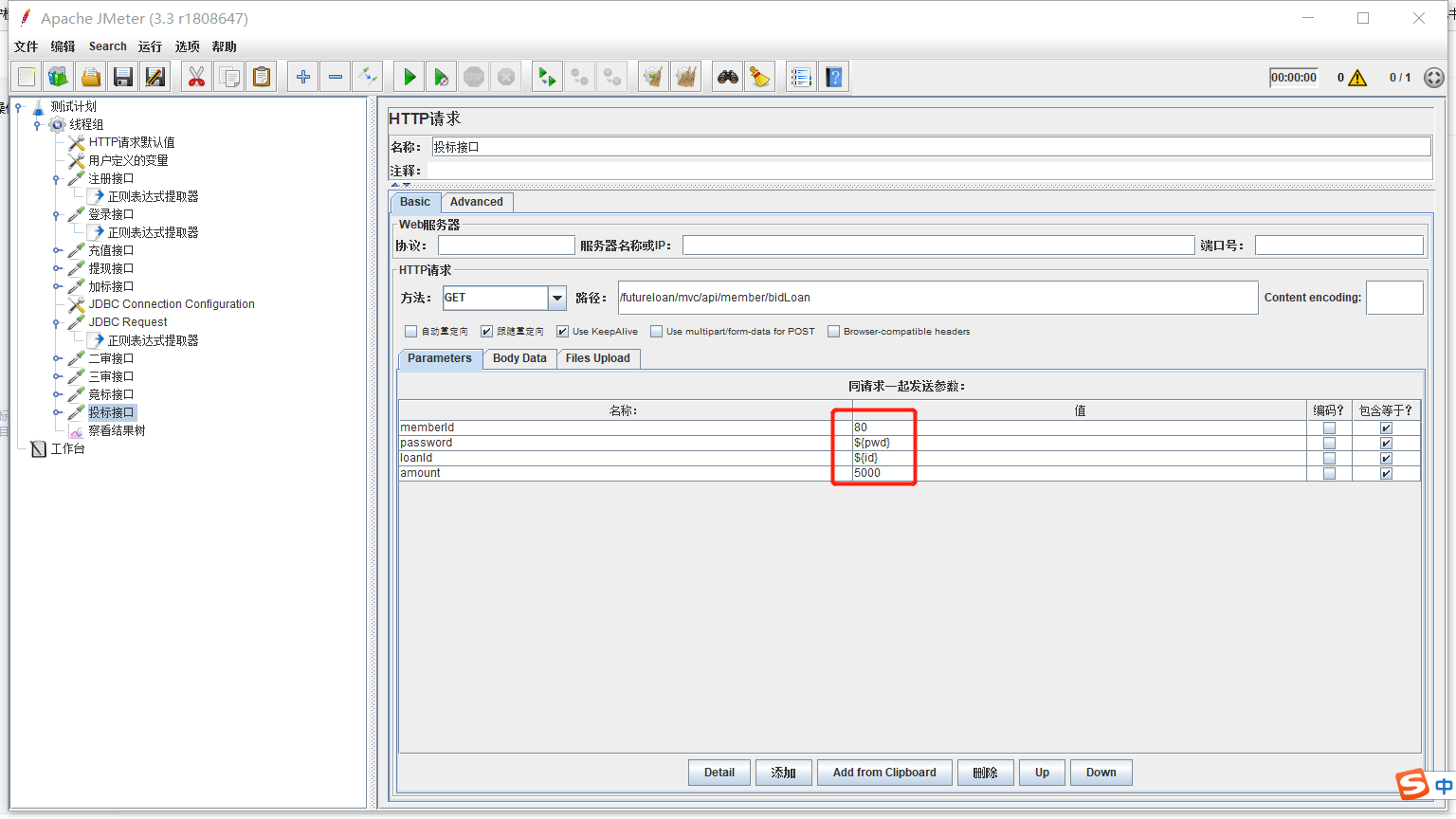Click the greyed Stop test icon
1456x819 pixels.
click(x=474, y=77)
